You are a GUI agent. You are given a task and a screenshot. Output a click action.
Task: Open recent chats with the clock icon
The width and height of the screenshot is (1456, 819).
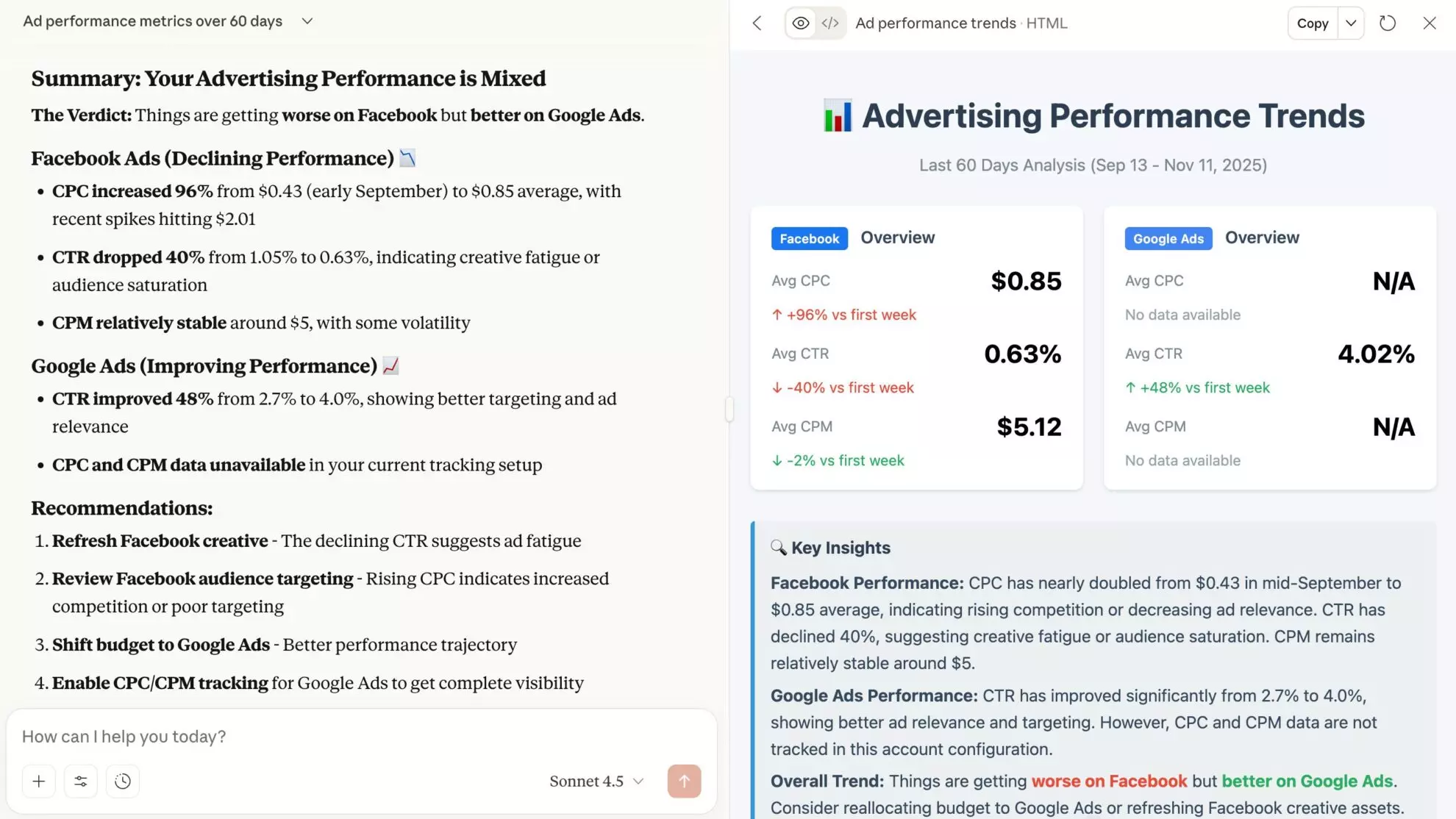click(123, 781)
